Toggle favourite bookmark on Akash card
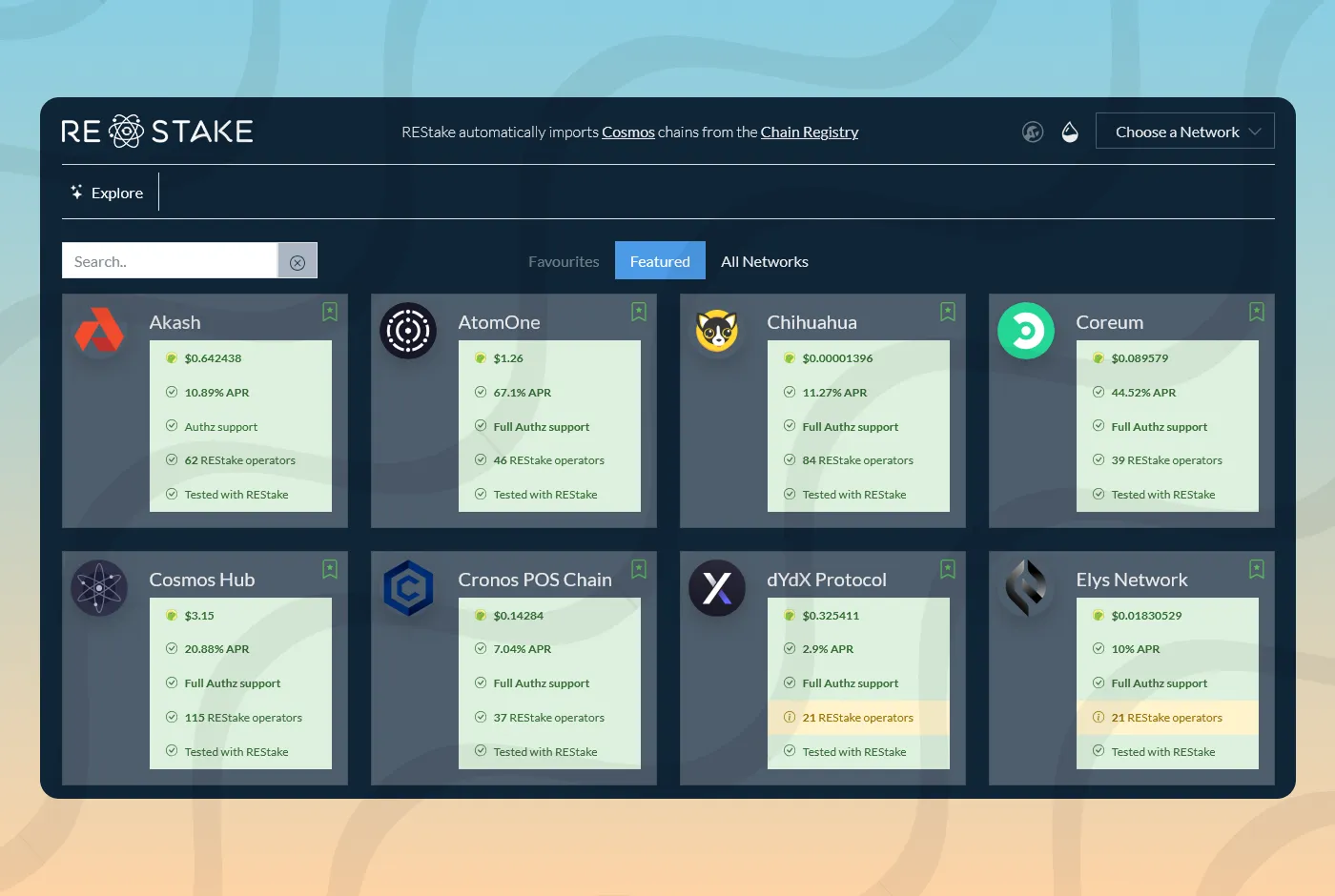This screenshot has width=1335, height=896. coord(330,312)
